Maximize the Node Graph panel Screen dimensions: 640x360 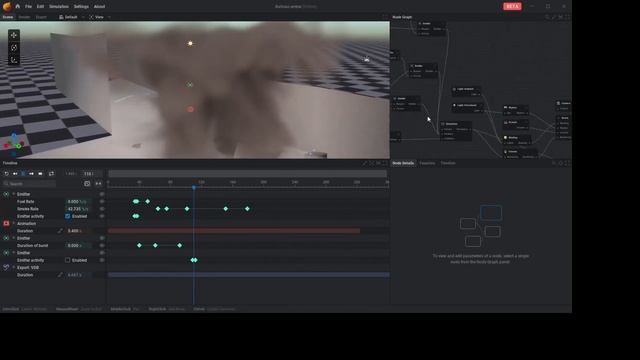coord(567,17)
